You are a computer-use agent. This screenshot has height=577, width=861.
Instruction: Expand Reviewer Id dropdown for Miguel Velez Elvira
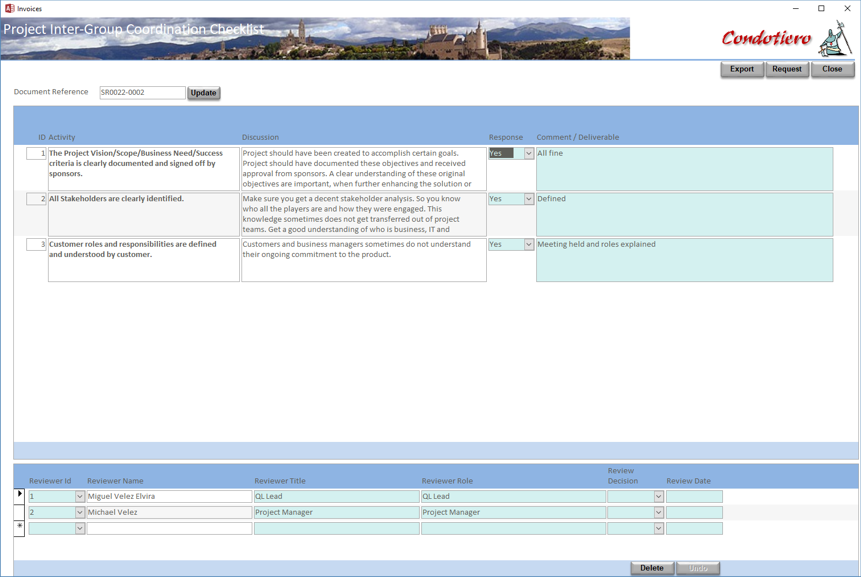(80, 496)
